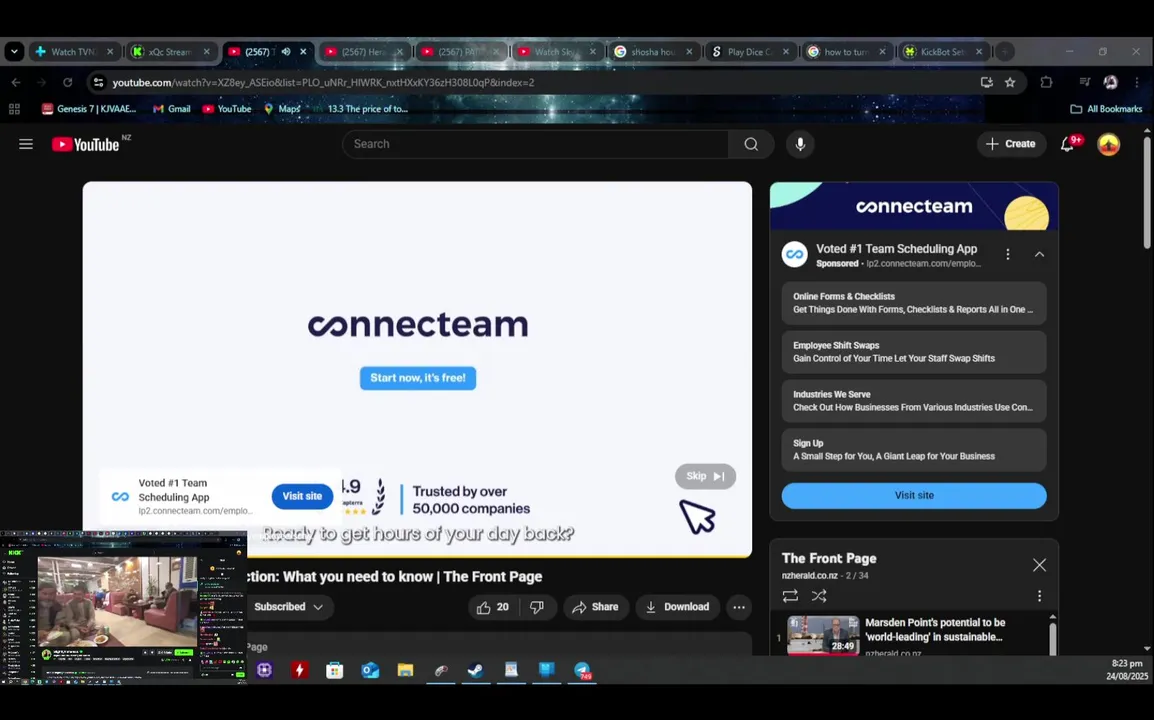Screen dimensions: 1154x720
Task: Open the Chrome extensions puzzle icon
Action: [1046, 82]
